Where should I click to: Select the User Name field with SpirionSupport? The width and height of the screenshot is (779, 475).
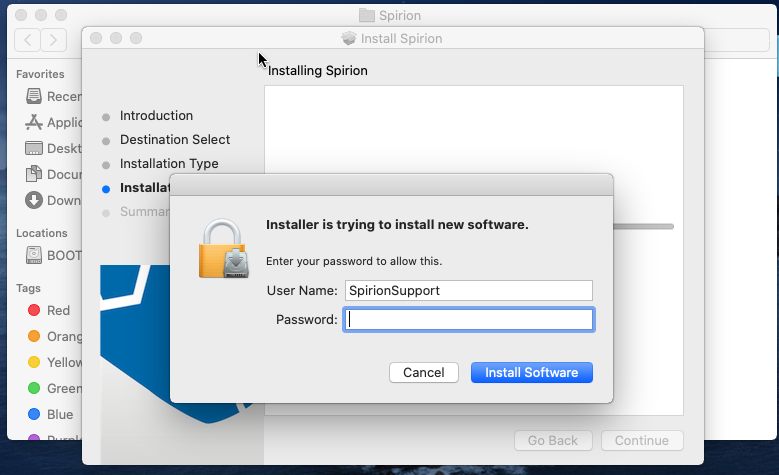pos(468,291)
